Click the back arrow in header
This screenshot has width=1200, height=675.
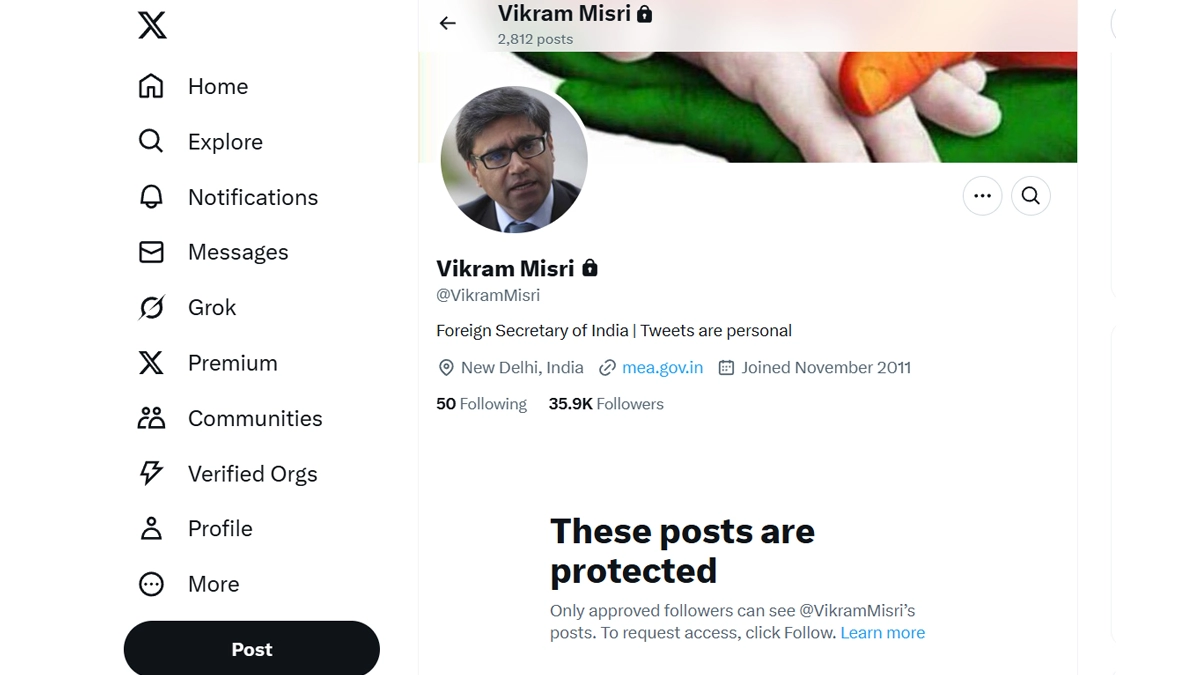click(x=447, y=23)
